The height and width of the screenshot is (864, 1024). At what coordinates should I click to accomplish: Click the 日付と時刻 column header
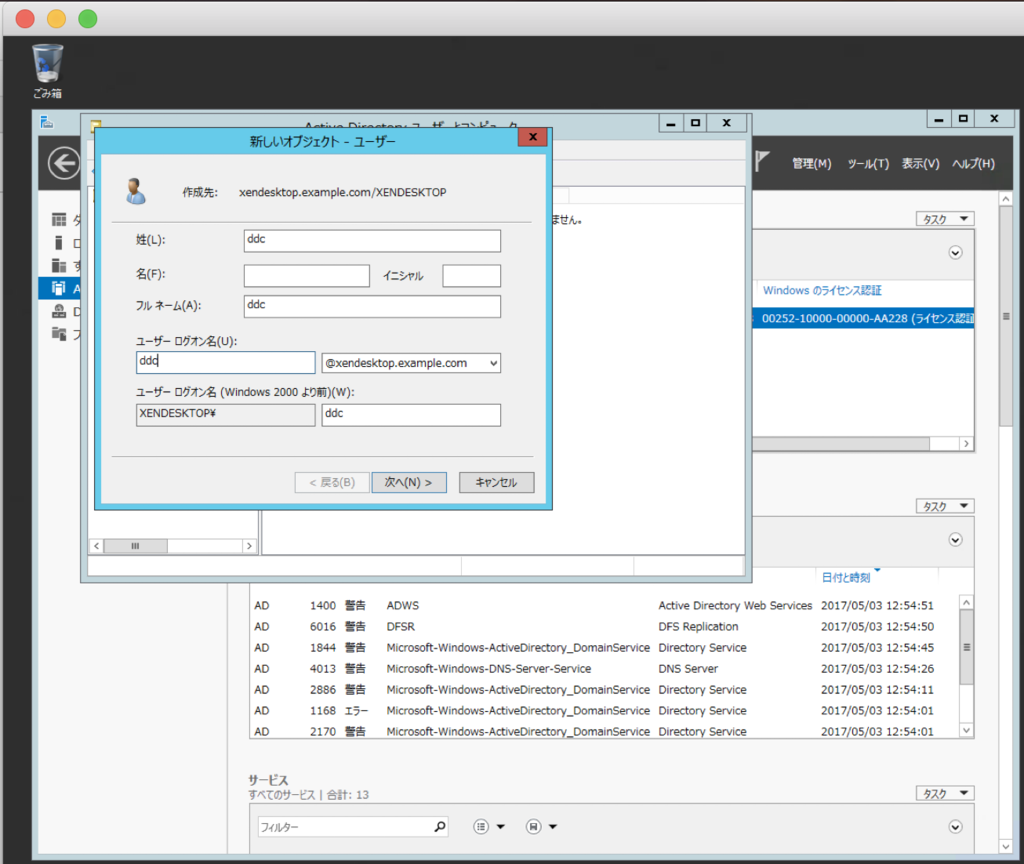846,577
